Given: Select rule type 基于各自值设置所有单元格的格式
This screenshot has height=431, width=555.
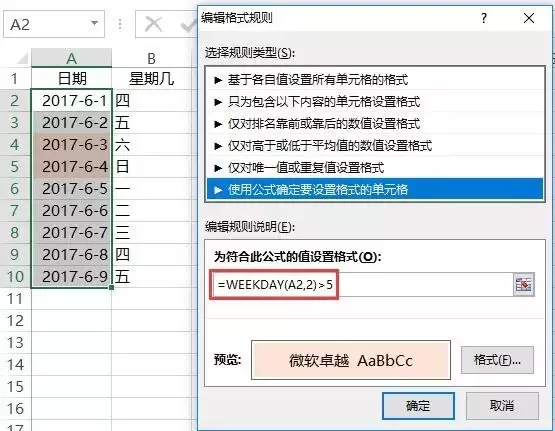Looking at the screenshot, I should coord(375,80).
